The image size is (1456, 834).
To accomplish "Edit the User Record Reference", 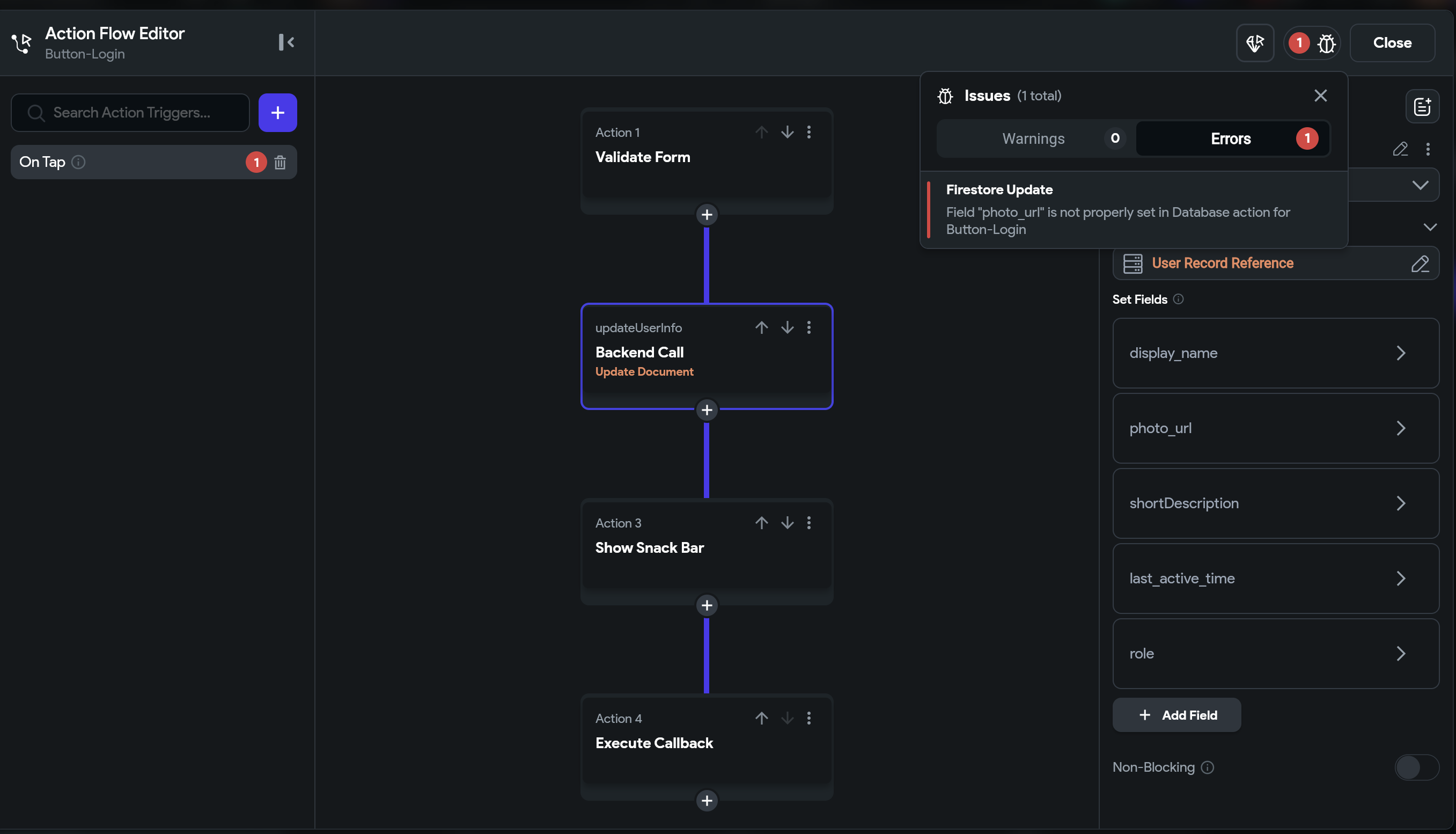I will (1420, 264).
